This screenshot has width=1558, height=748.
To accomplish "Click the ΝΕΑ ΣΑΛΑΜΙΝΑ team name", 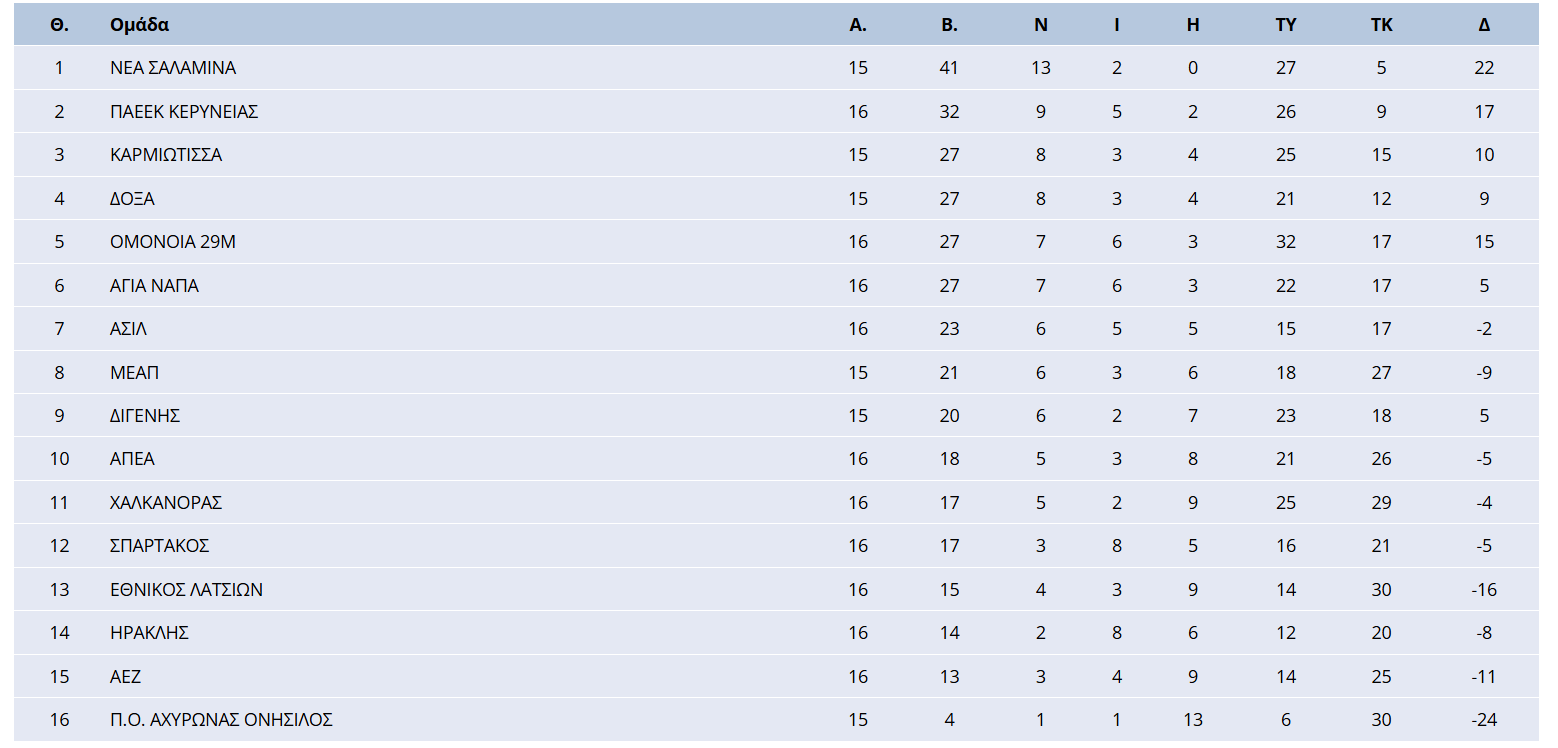I will click(173, 68).
